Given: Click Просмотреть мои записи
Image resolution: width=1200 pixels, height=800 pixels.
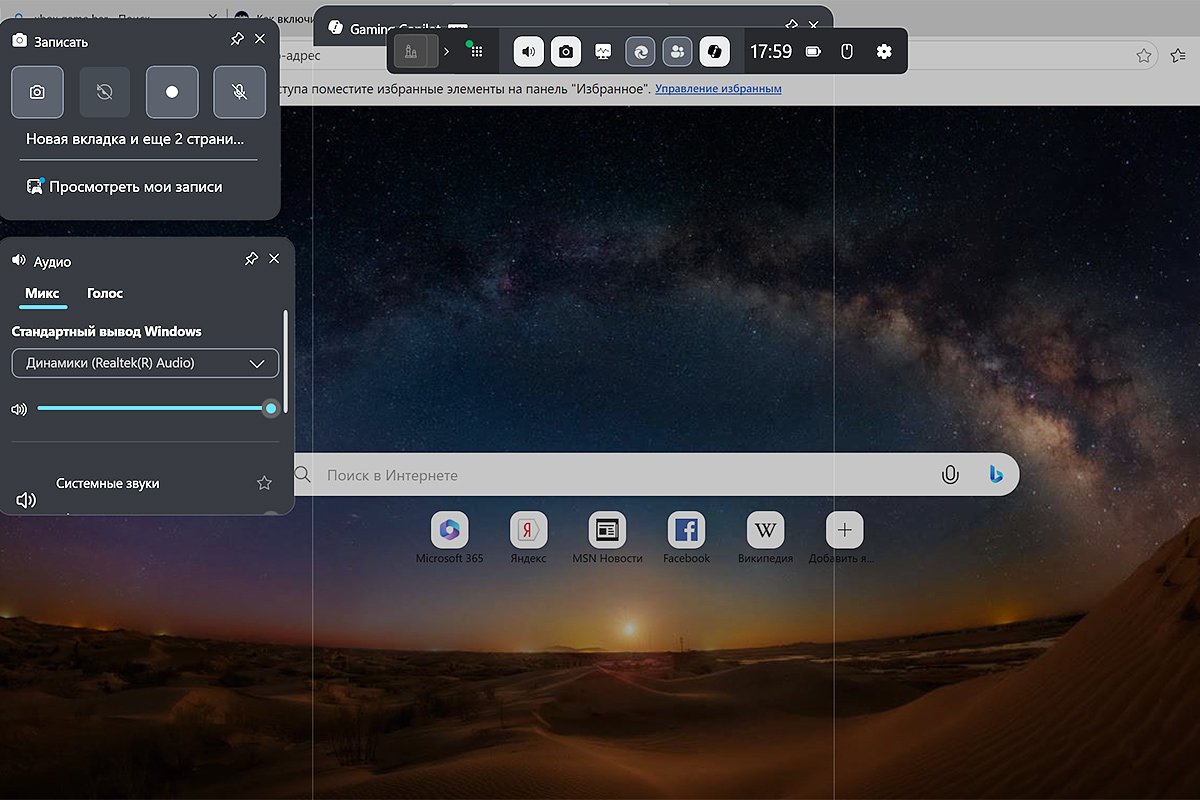Looking at the screenshot, I should tap(135, 187).
